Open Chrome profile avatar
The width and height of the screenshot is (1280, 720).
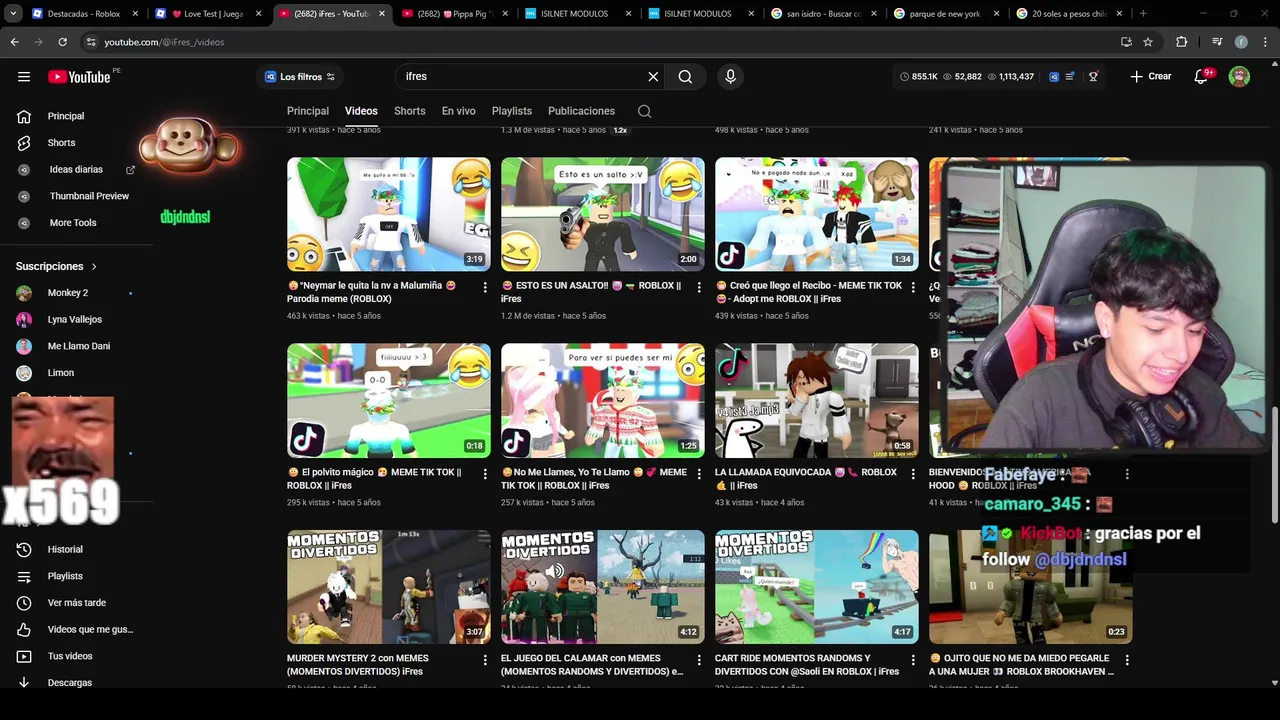click(1241, 42)
